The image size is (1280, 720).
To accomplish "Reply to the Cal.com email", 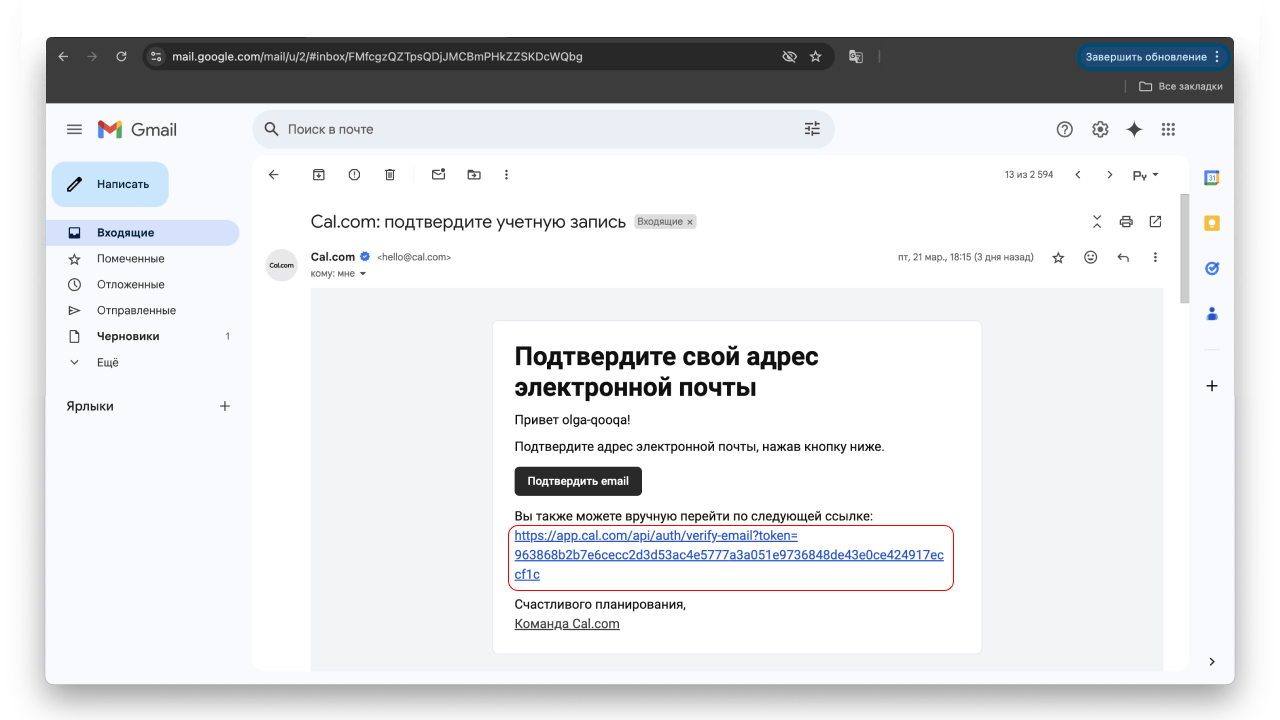I will tap(1123, 257).
